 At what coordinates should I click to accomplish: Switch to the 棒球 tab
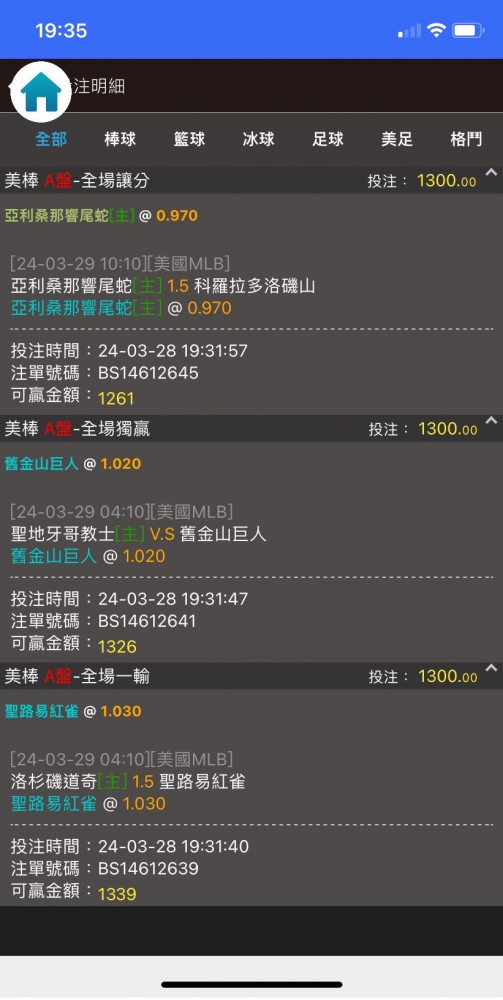(x=120, y=139)
